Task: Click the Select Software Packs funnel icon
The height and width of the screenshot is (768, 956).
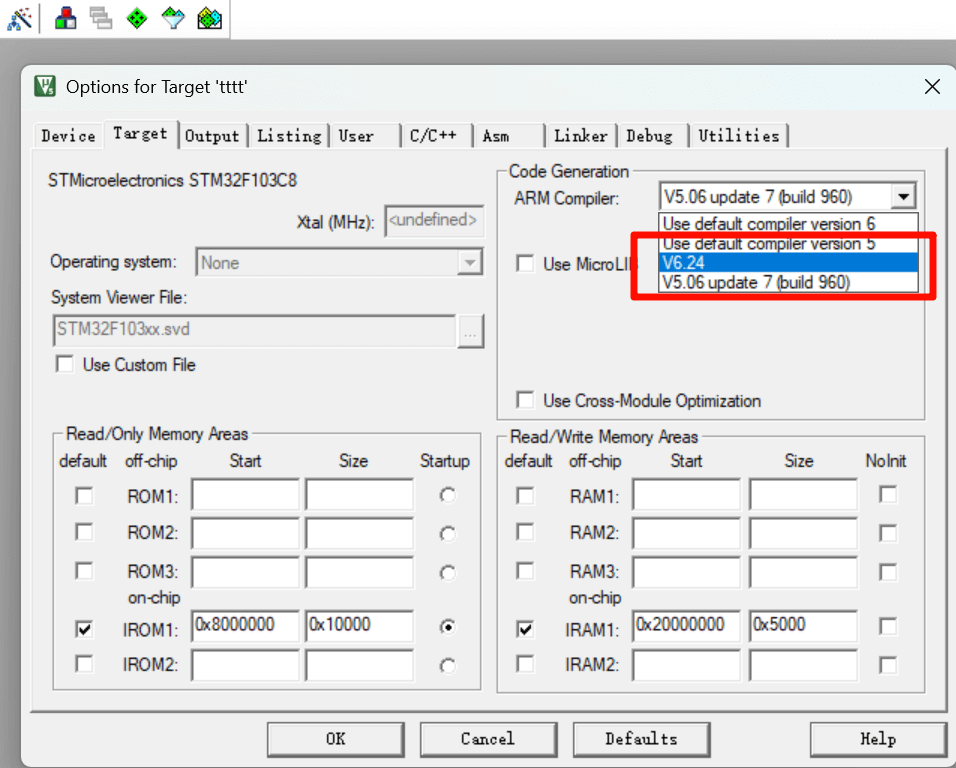Action: click(174, 17)
